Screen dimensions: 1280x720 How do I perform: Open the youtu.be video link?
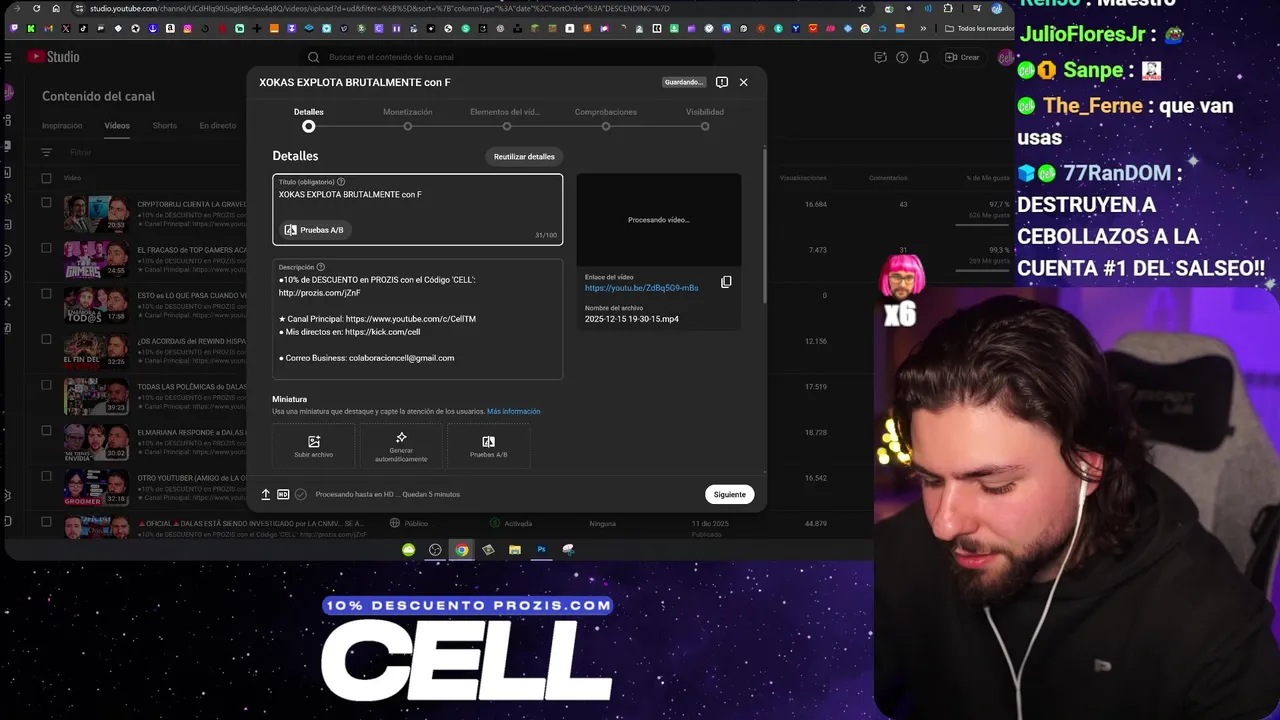[x=641, y=288]
